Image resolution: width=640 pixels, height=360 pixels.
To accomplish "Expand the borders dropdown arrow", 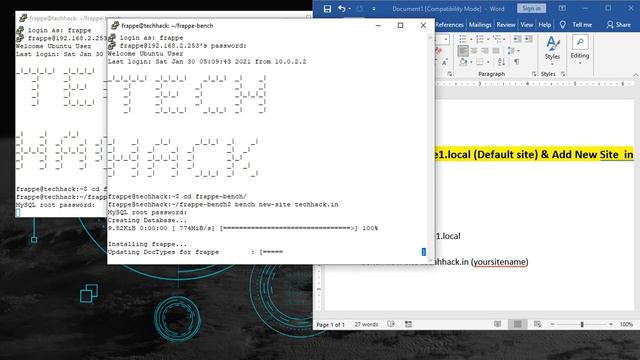I will pyautogui.click(x=488, y=62).
